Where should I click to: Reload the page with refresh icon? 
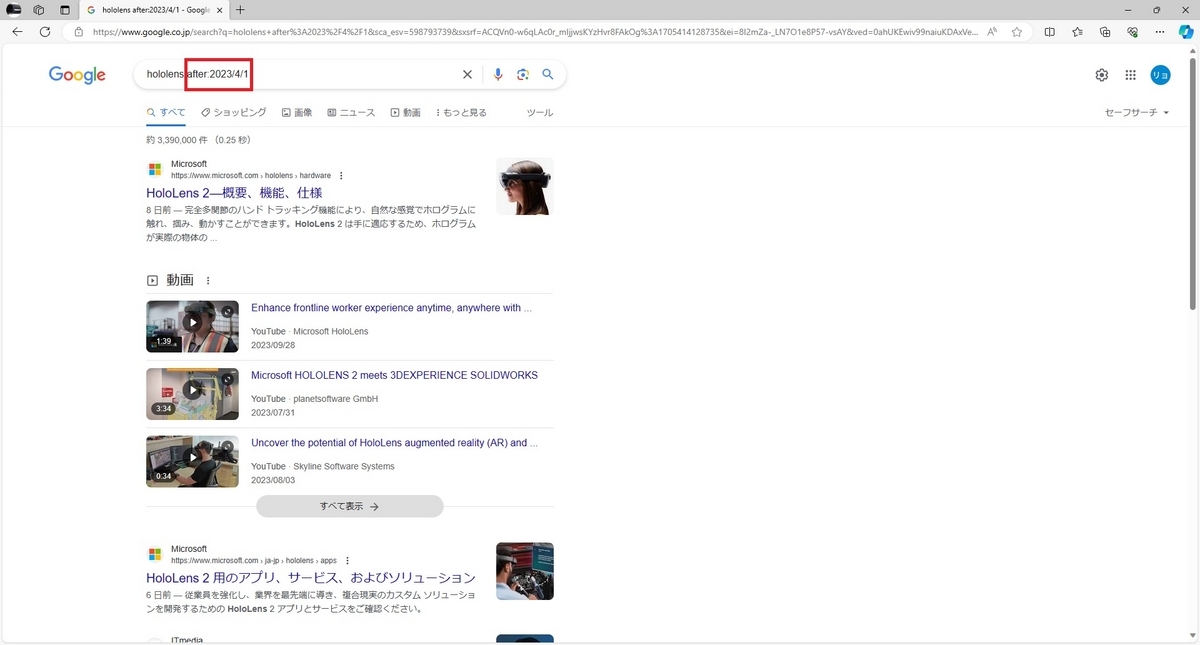(45, 32)
